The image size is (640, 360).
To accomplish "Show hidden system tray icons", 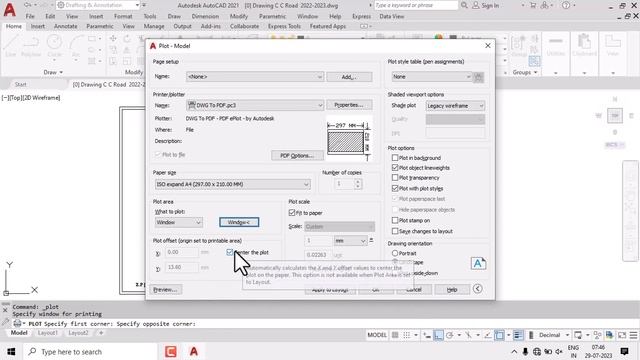I will pos(514,351).
